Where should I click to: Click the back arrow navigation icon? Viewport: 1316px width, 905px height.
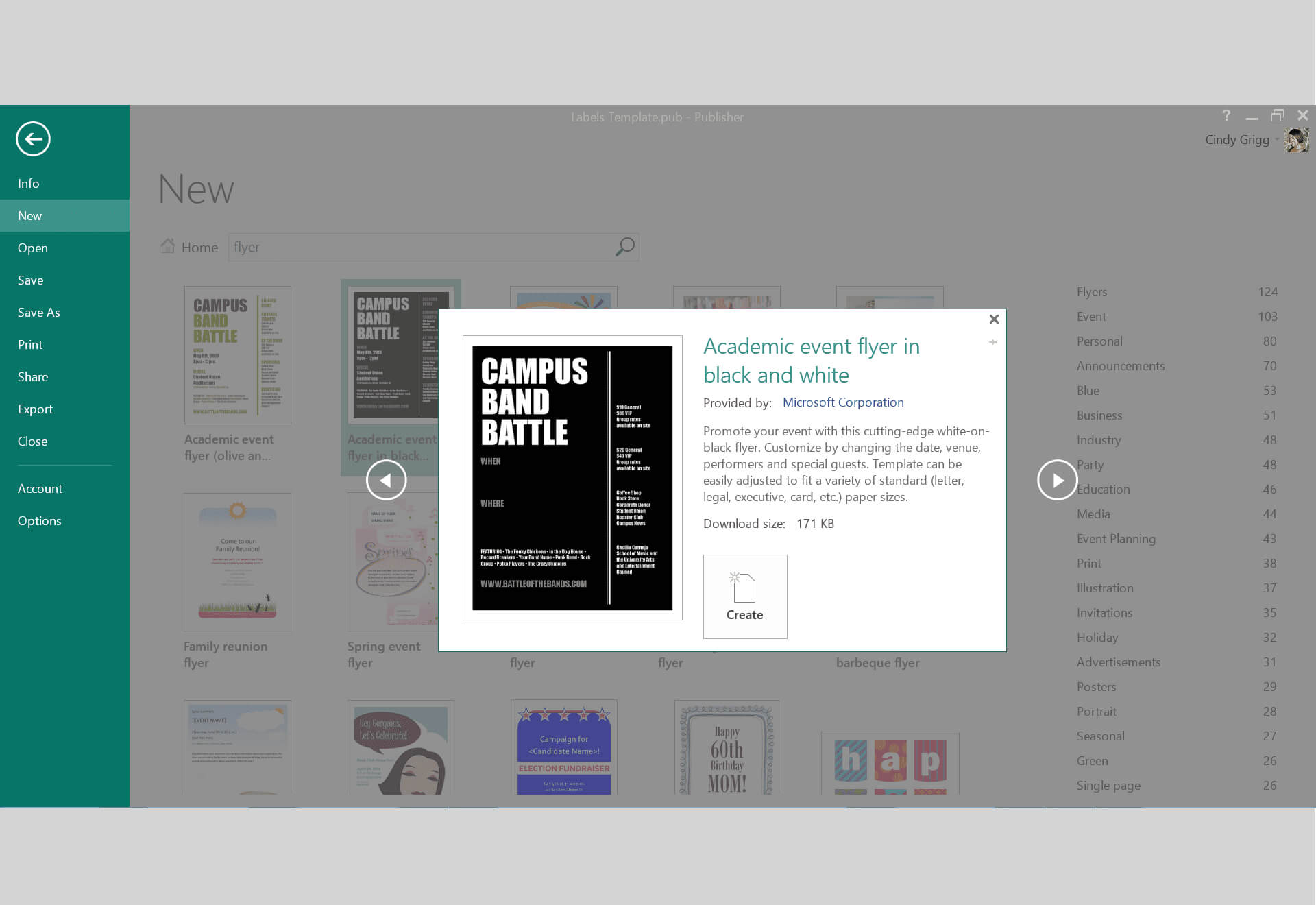[x=33, y=138]
